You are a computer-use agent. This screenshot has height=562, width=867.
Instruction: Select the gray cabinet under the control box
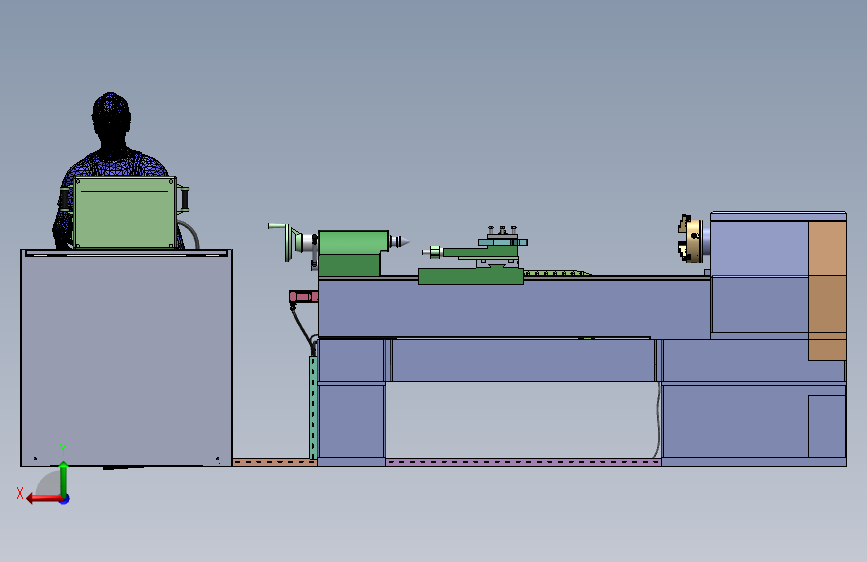(x=127, y=358)
